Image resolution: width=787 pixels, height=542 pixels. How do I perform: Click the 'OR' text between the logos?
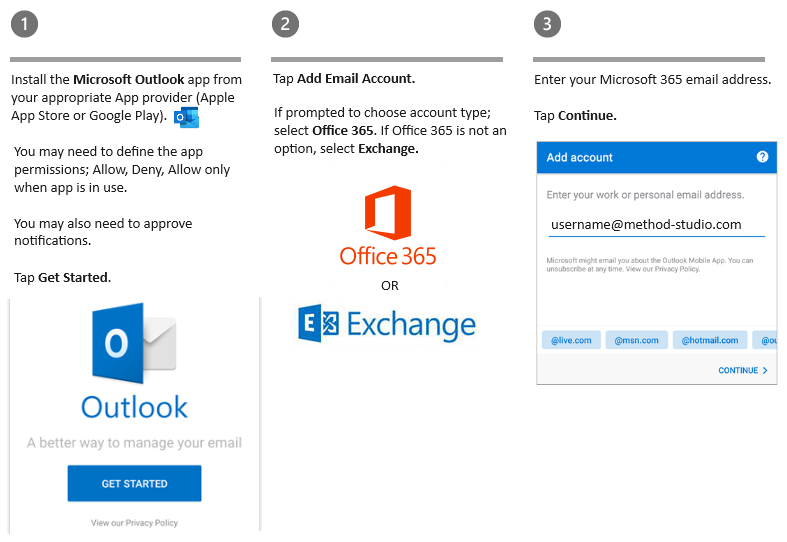pos(389,286)
